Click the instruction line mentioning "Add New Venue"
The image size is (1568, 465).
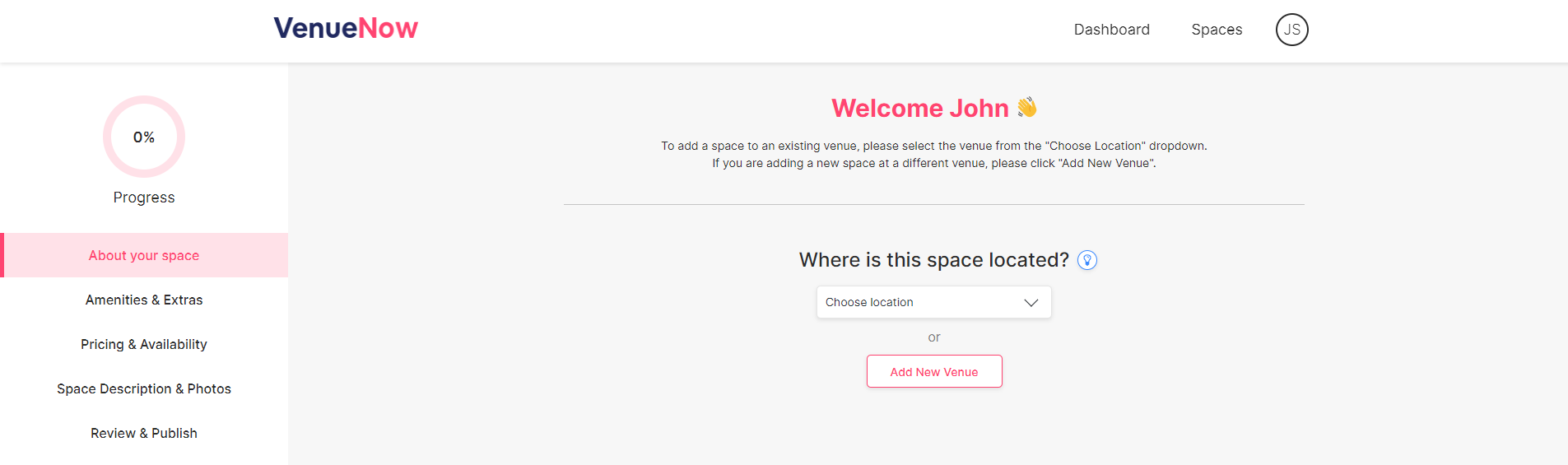(934, 163)
